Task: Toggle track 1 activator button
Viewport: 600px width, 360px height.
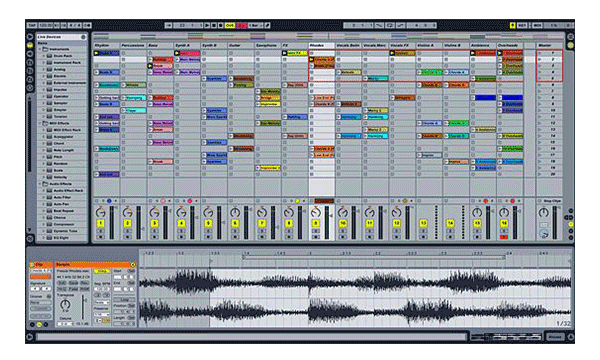Action: pyautogui.click(x=100, y=223)
